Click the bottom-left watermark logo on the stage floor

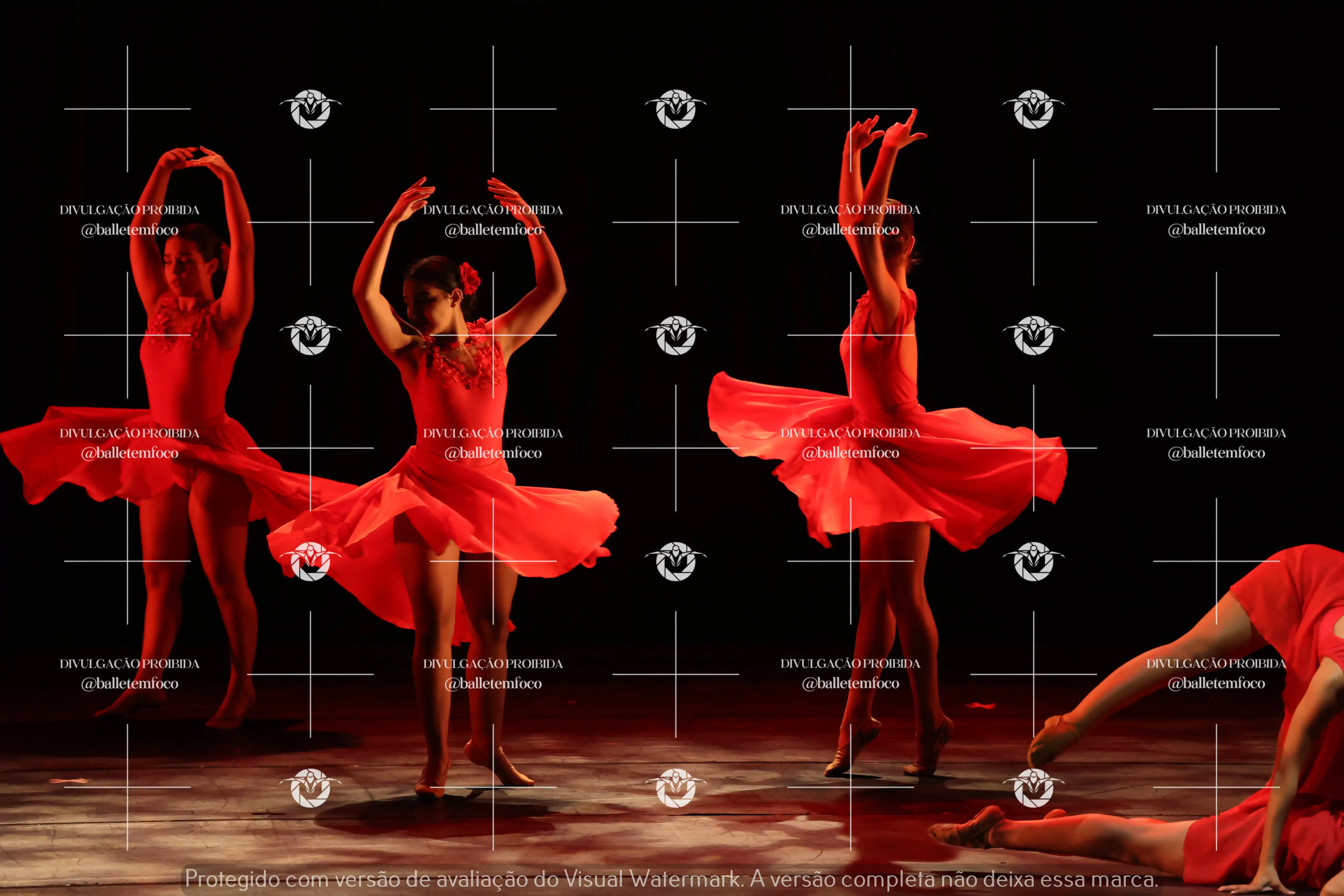point(310,788)
